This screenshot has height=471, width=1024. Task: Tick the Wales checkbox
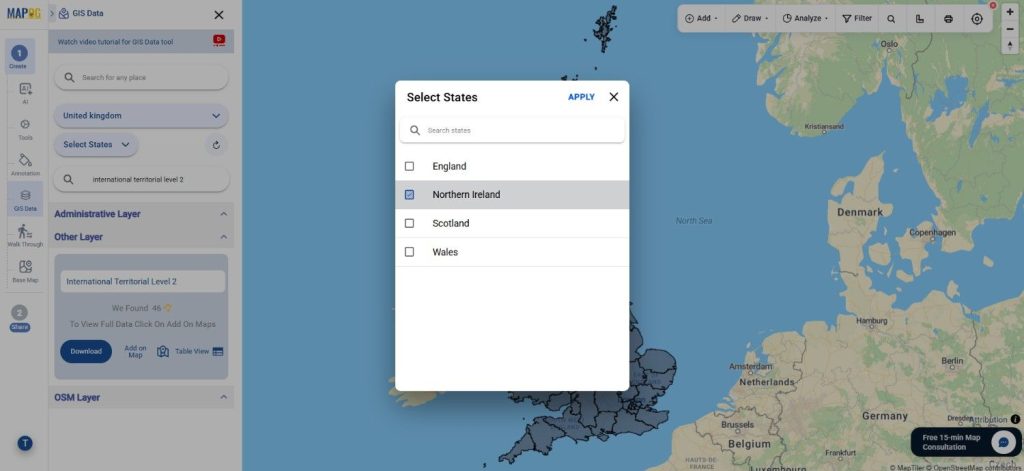[409, 252]
